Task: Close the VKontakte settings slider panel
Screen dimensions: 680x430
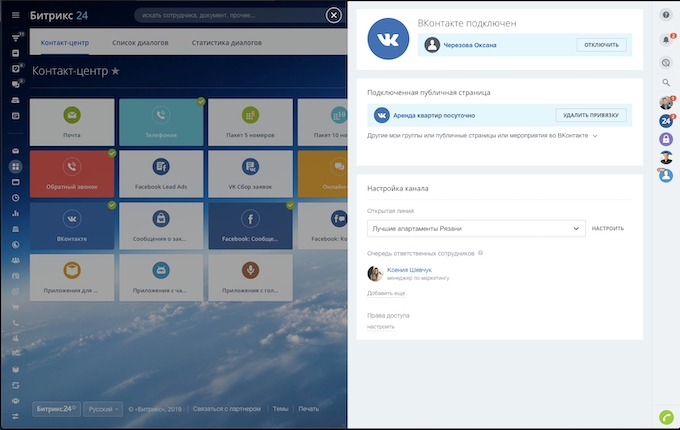Action: tap(334, 15)
